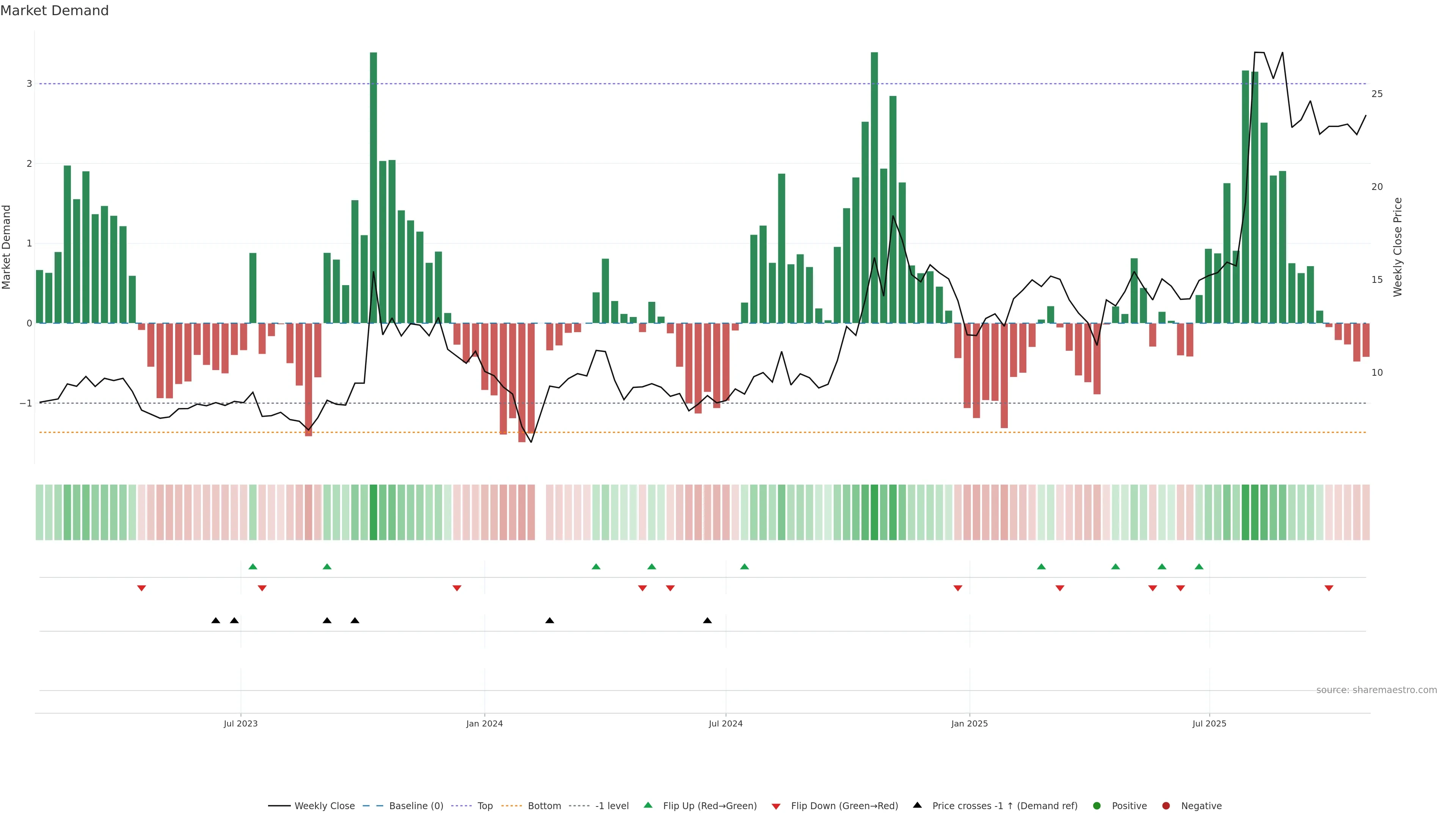Click the red Negative legend dot
Image resolution: width=1456 pixels, height=819 pixels.
coord(1166,805)
